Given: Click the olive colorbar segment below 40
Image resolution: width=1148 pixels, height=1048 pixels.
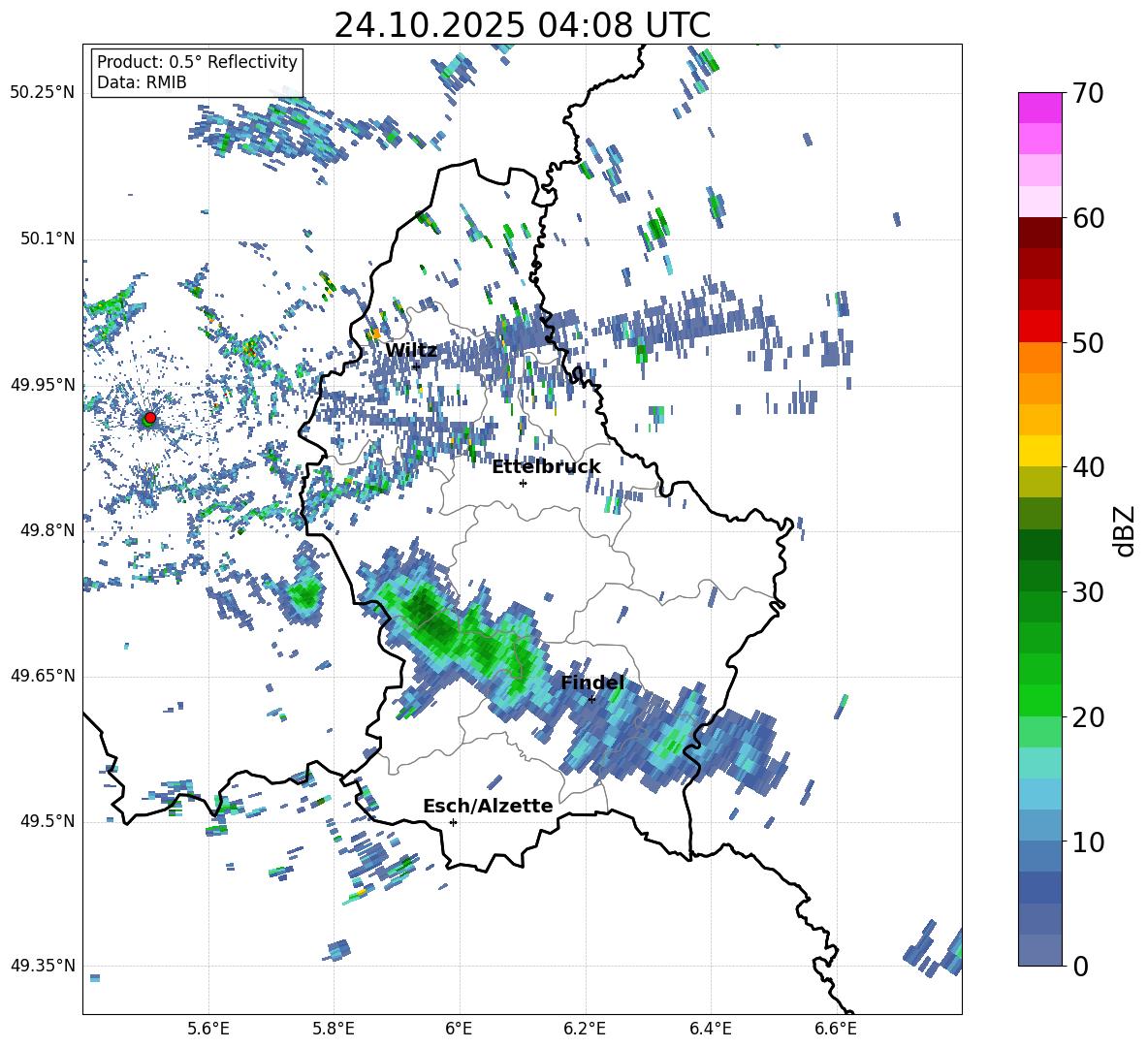Looking at the screenshot, I should pos(1039,482).
